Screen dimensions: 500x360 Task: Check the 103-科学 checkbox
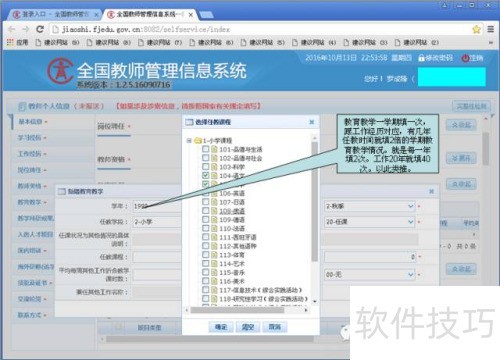tap(206, 166)
